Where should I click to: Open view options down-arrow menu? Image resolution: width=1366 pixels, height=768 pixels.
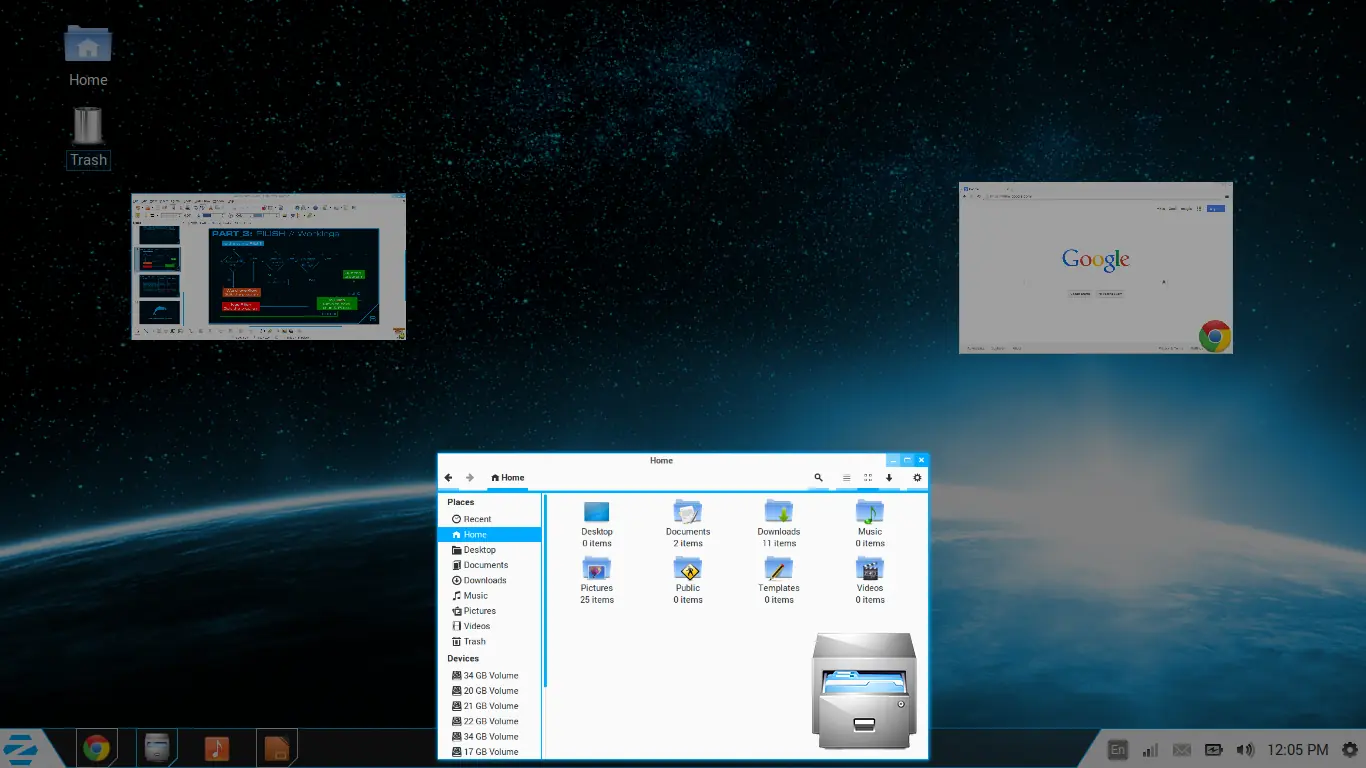coord(889,478)
